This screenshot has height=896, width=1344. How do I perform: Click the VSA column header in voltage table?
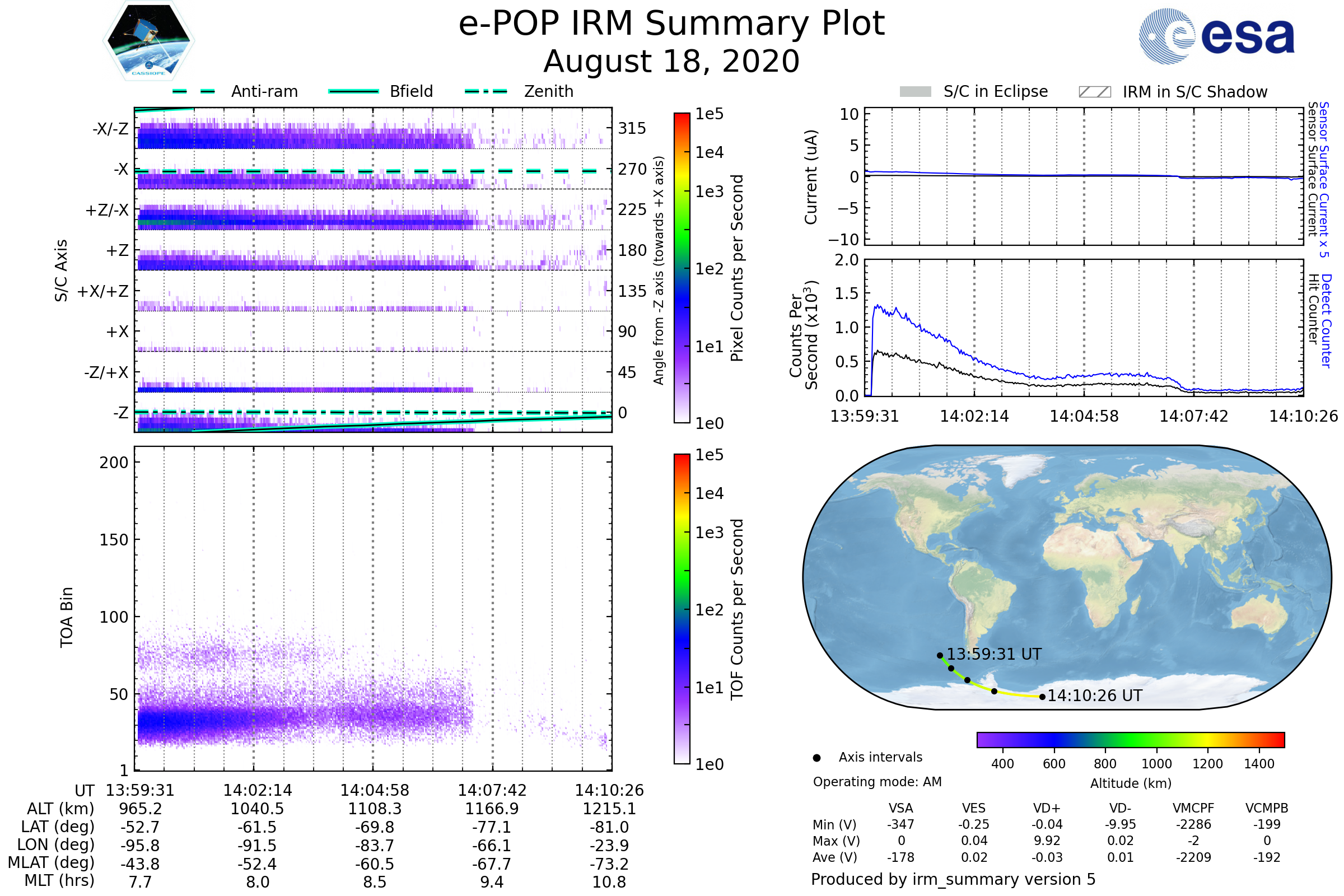[x=900, y=808]
